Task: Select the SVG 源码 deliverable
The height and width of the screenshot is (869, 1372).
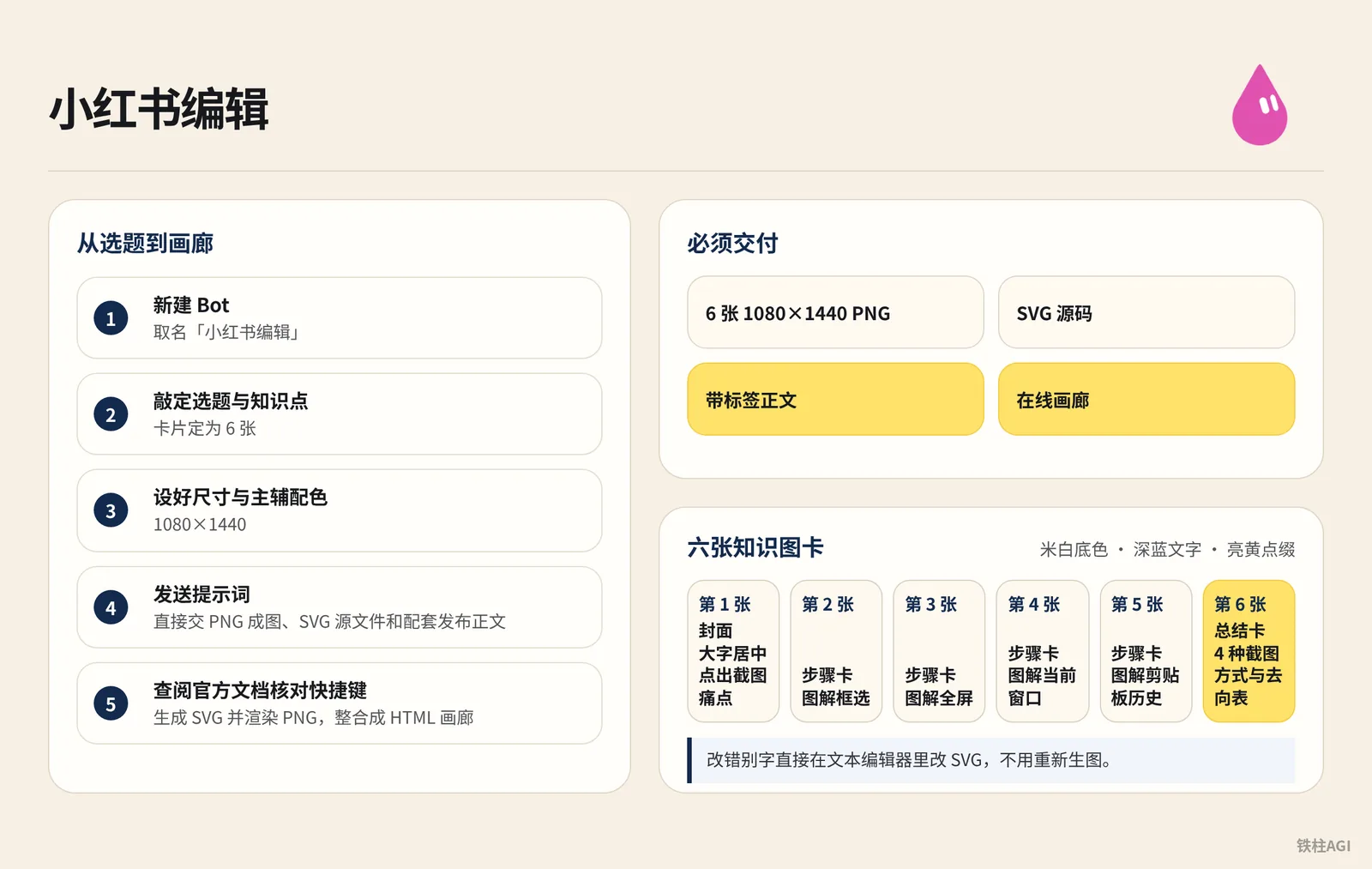Action: coord(1146,312)
